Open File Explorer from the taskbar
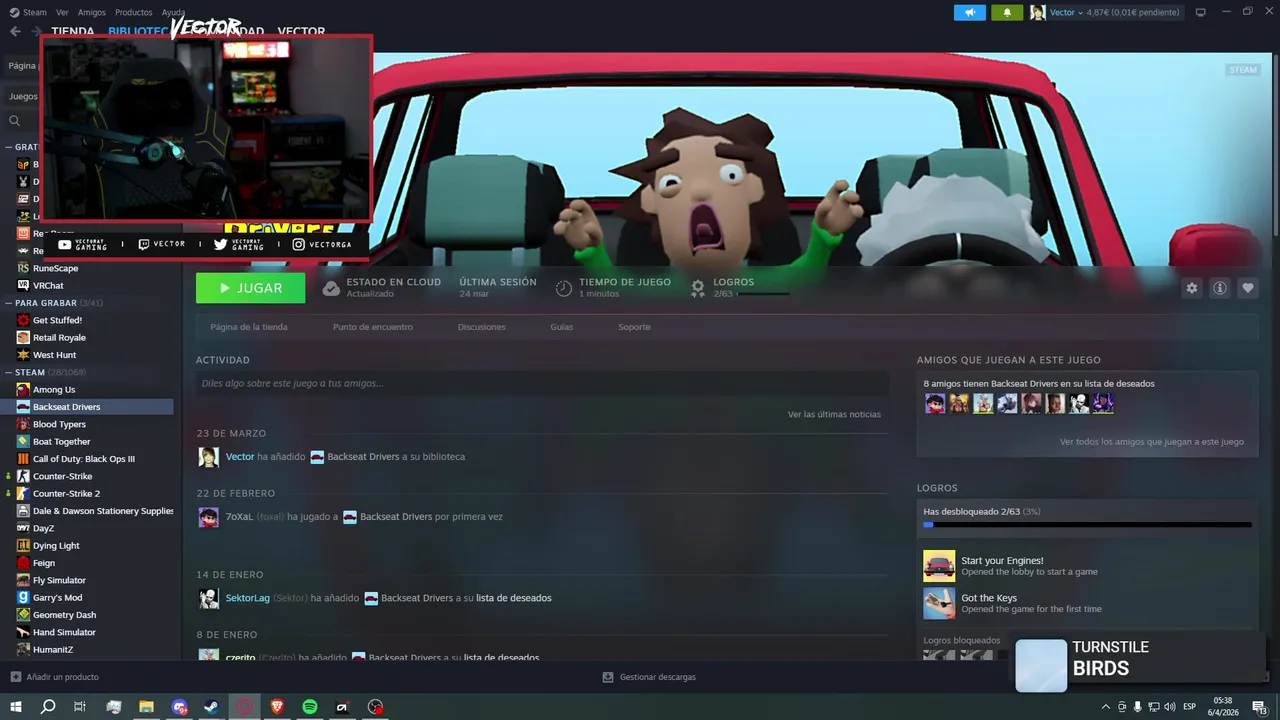Image resolution: width=1280 pixels, height=720 pixels. [x=146, y=707]
